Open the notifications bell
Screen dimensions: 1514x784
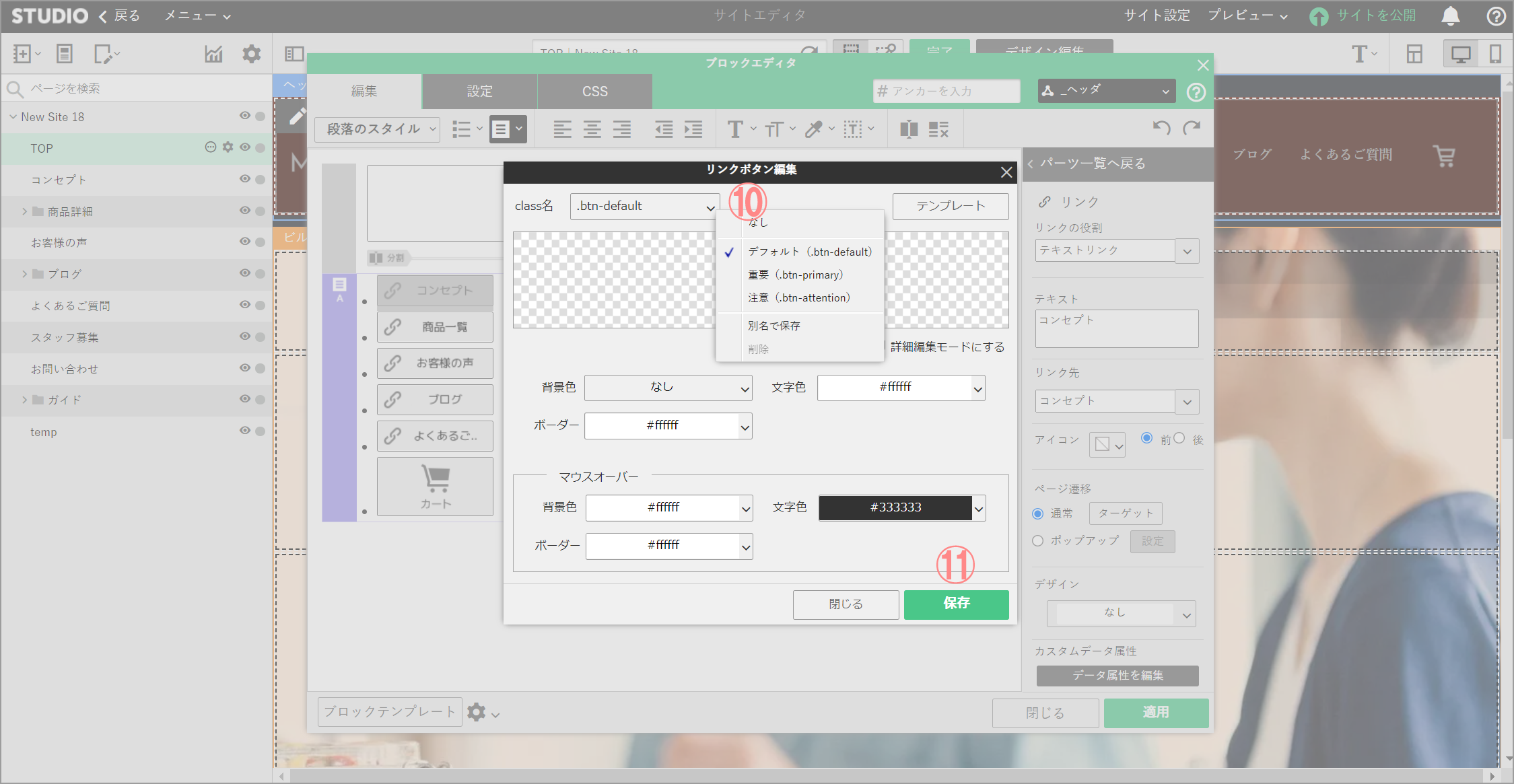(1450, 16)
